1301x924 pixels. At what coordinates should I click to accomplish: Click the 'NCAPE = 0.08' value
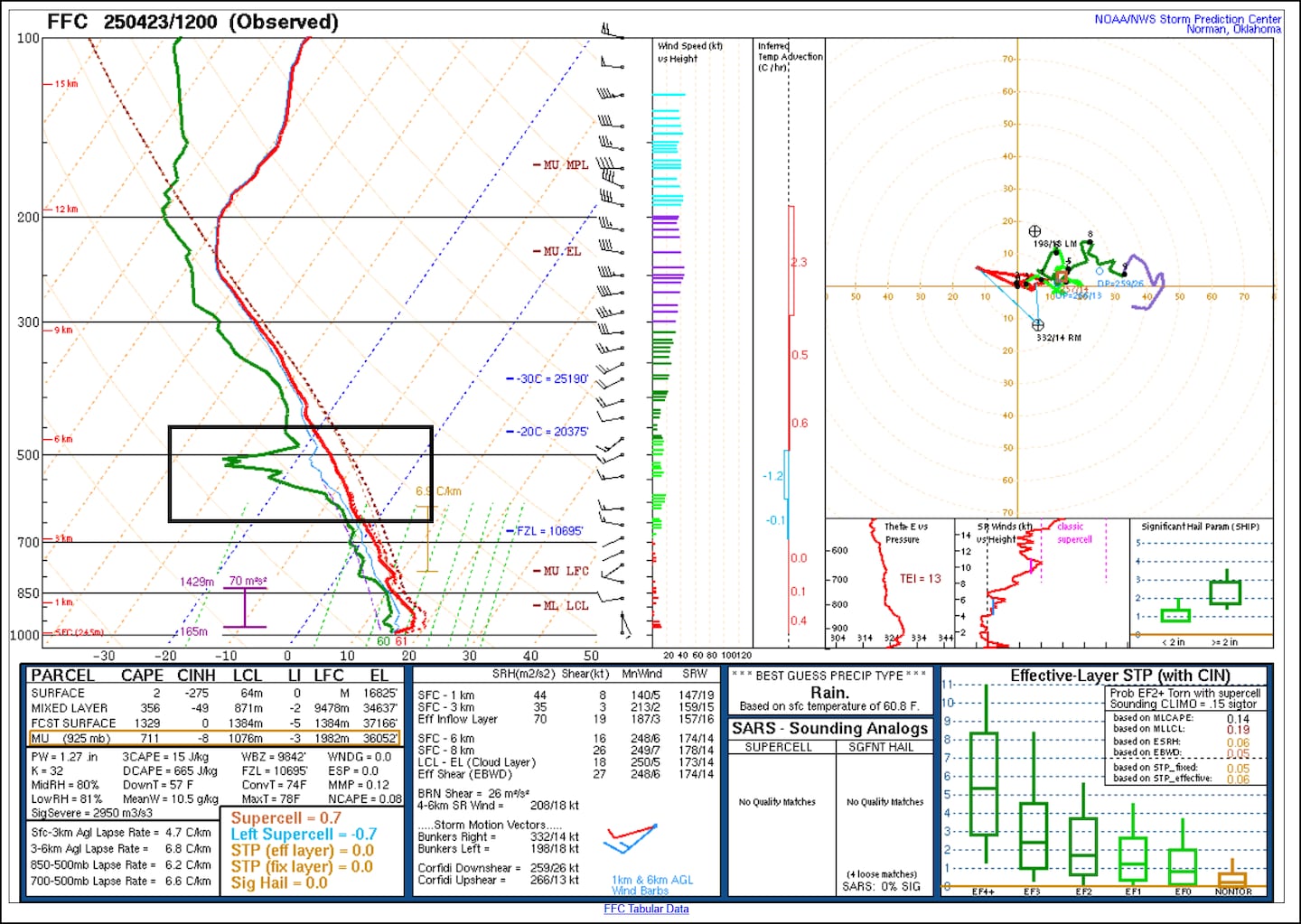(x=365, y=798)
